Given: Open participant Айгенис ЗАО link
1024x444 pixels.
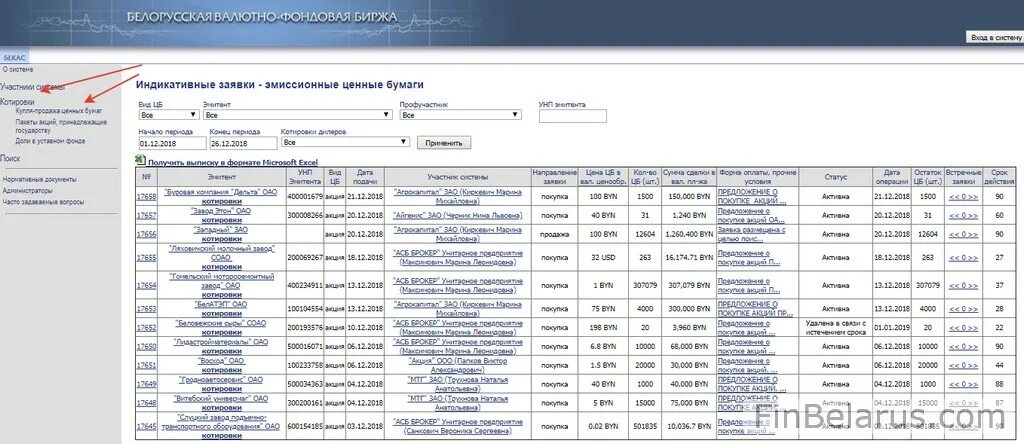Looking at the screenshot, I should pyautogui.click(x=457, y=215).
